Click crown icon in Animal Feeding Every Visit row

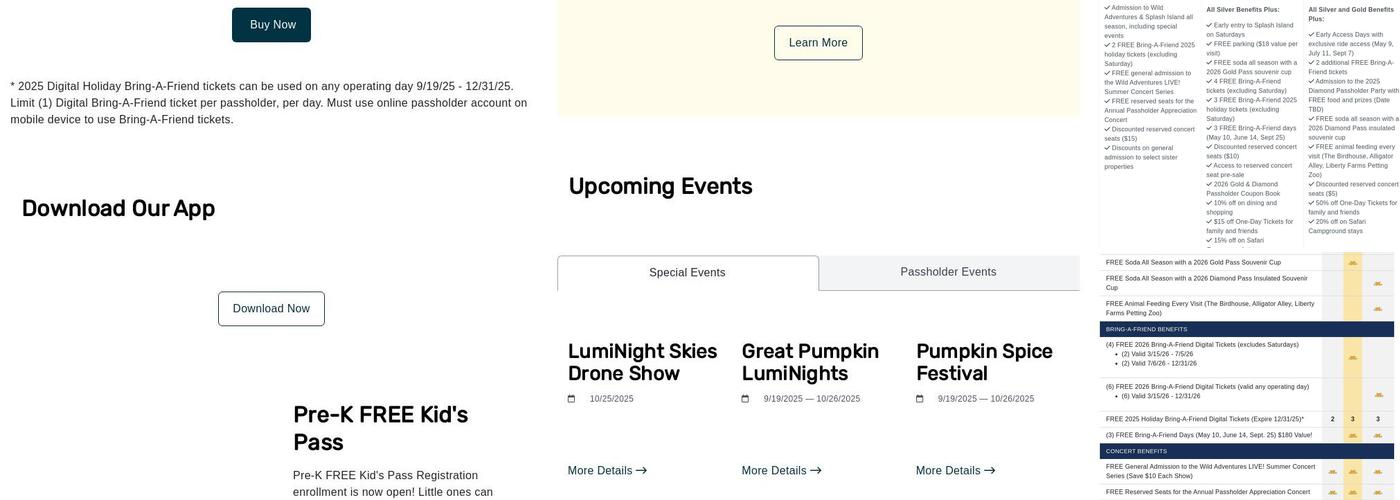[x=1377, y=308]
